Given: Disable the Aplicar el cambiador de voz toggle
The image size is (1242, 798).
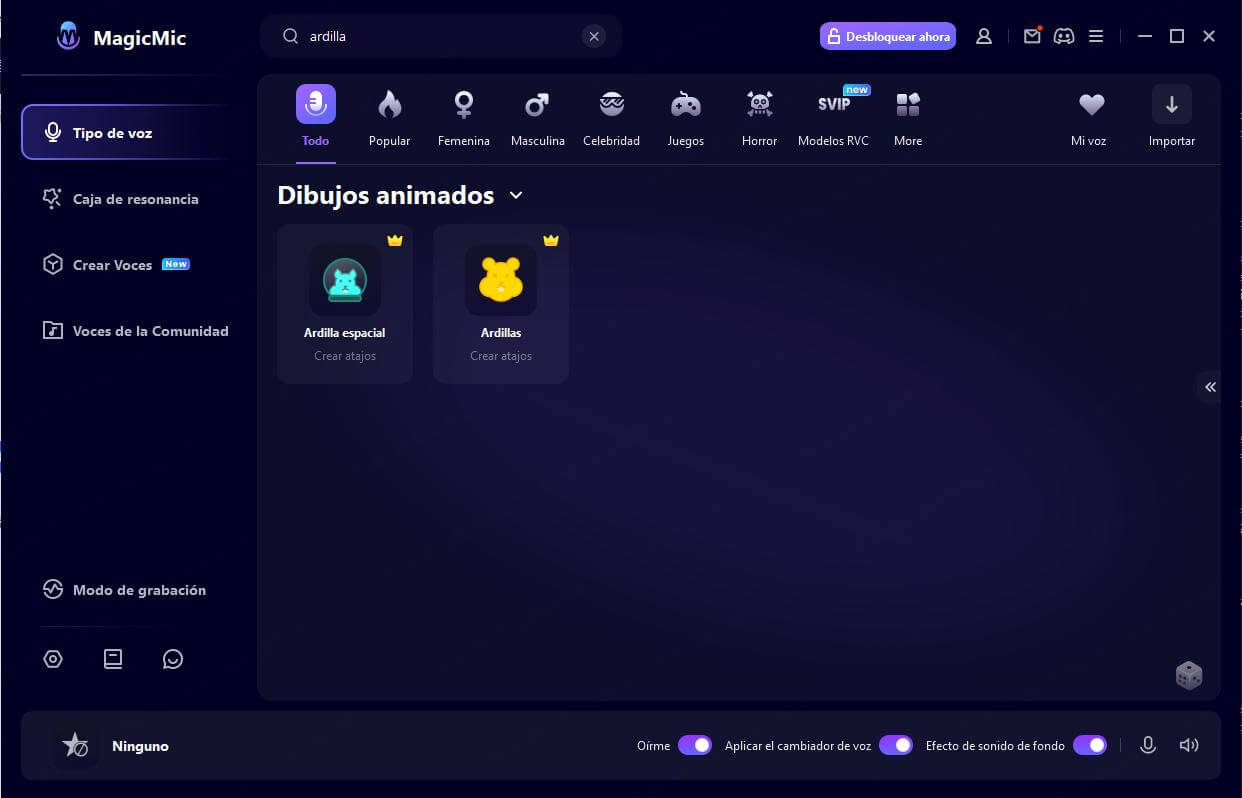Looking at the screenshot, I should pos(896,745).
